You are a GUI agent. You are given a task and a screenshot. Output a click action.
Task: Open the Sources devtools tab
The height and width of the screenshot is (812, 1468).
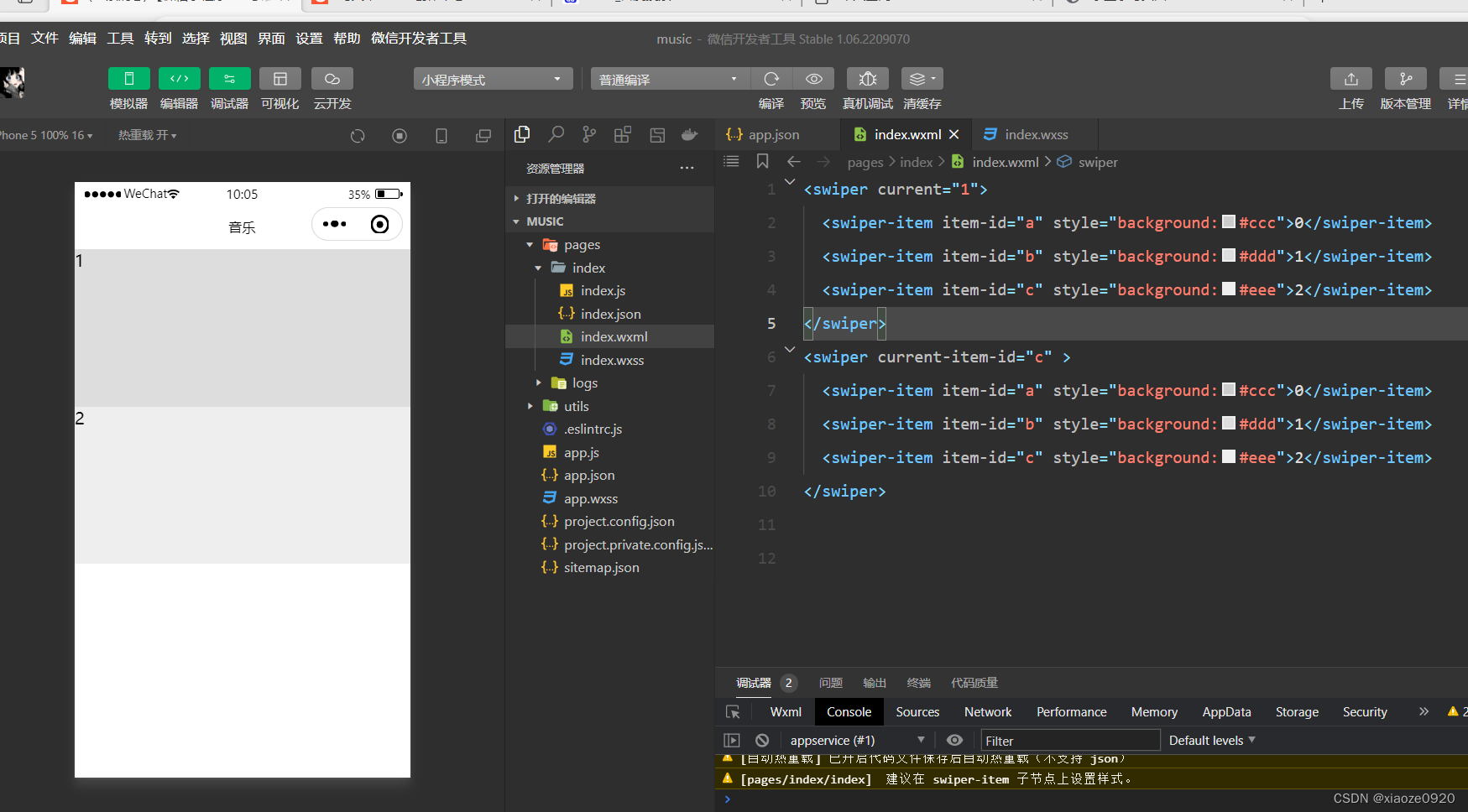click(917, 712)
